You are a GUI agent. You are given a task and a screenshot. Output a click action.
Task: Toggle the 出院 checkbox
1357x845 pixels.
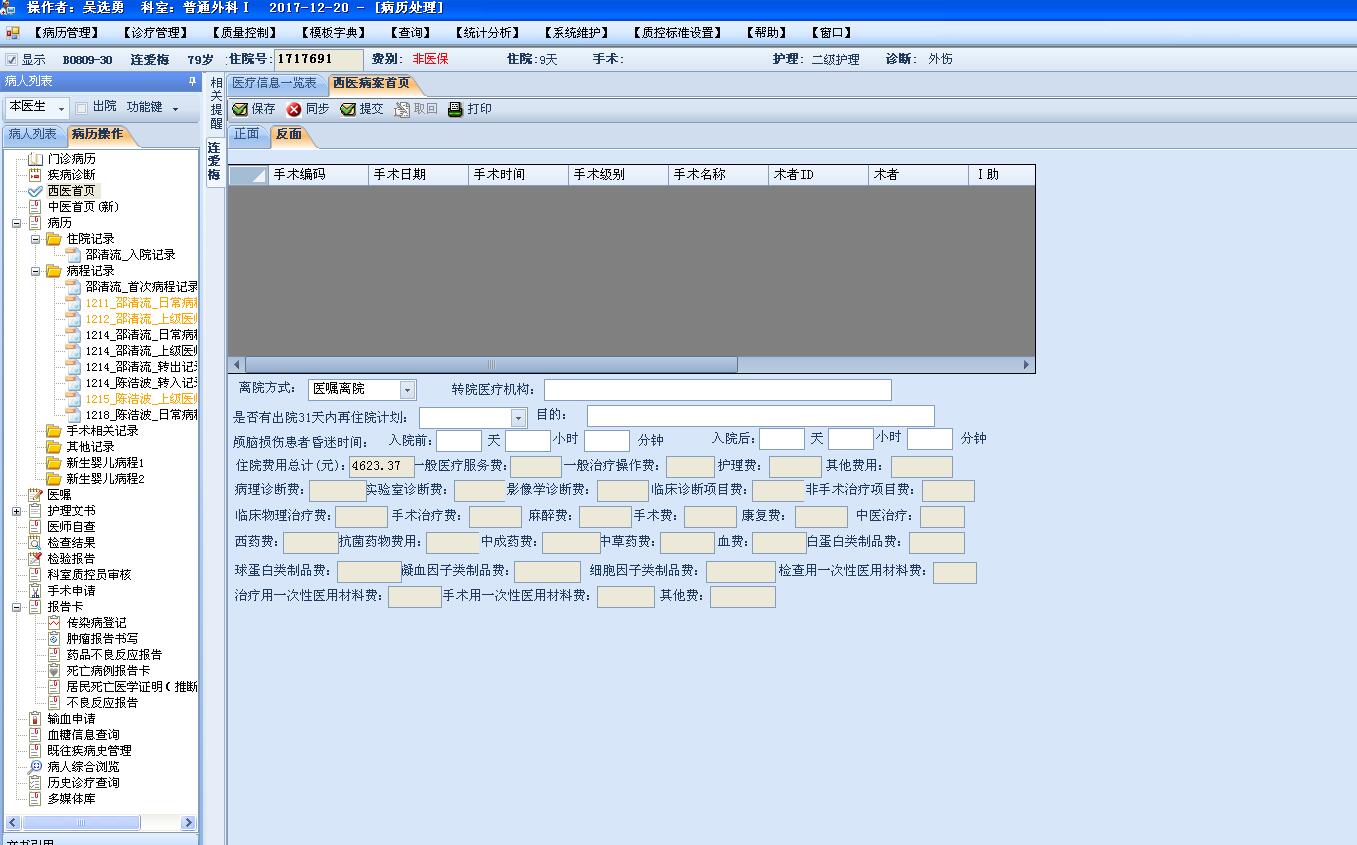pyautogui.click(x=82, y=107)
